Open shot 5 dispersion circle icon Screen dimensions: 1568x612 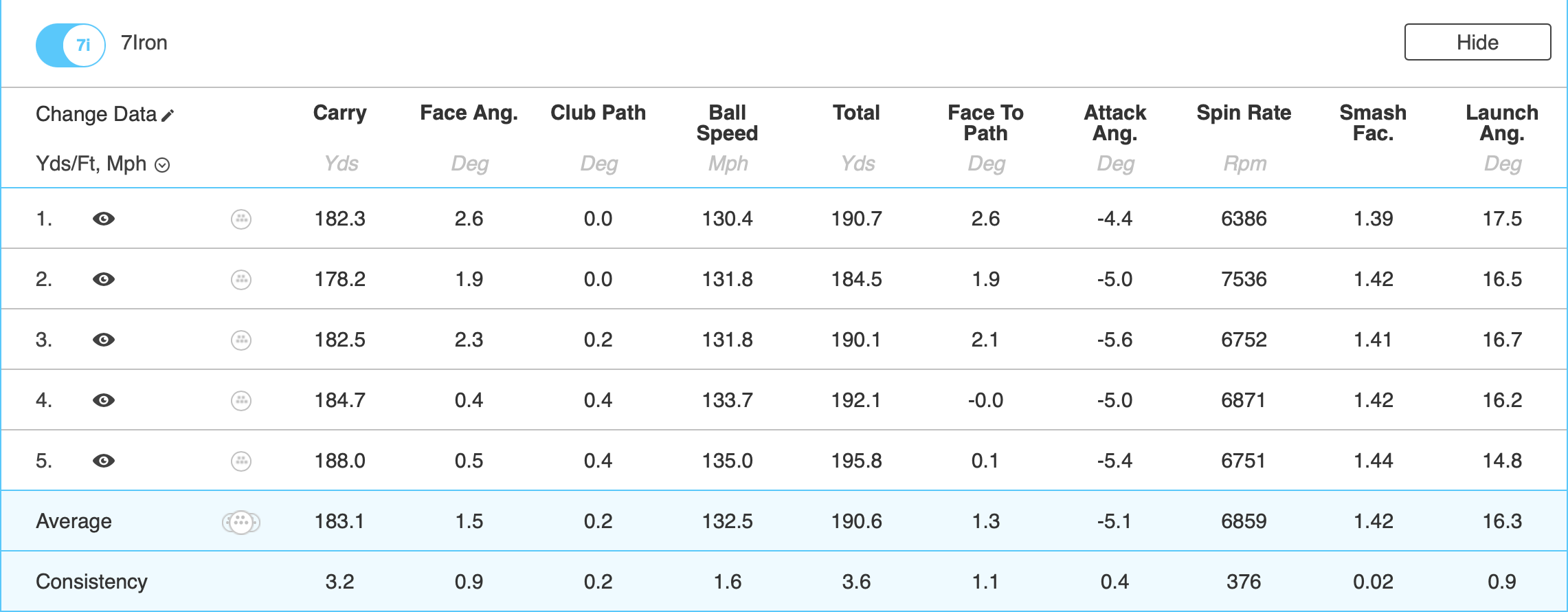(x=241, y=461)
